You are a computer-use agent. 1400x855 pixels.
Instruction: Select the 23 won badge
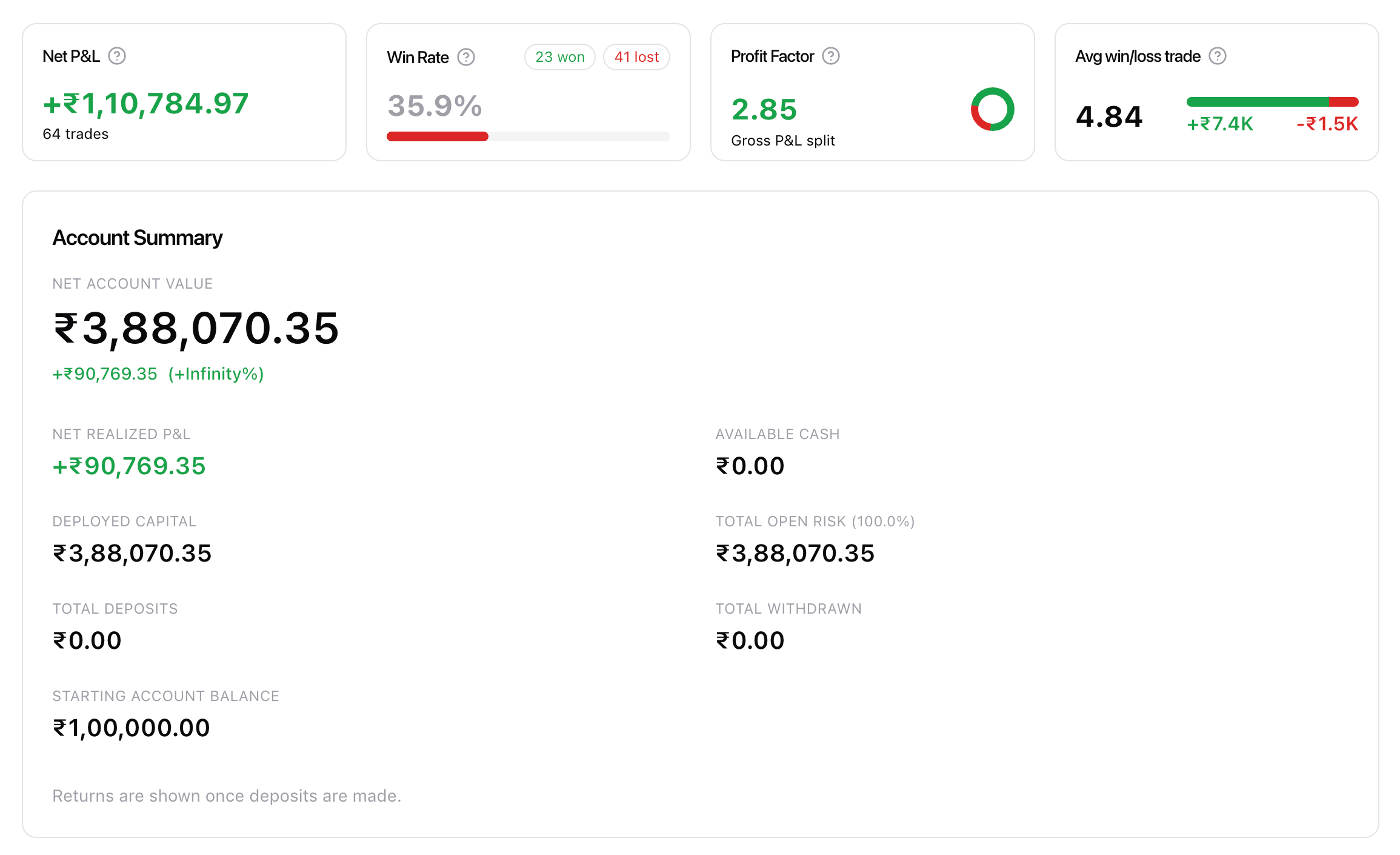pos(560,57)
